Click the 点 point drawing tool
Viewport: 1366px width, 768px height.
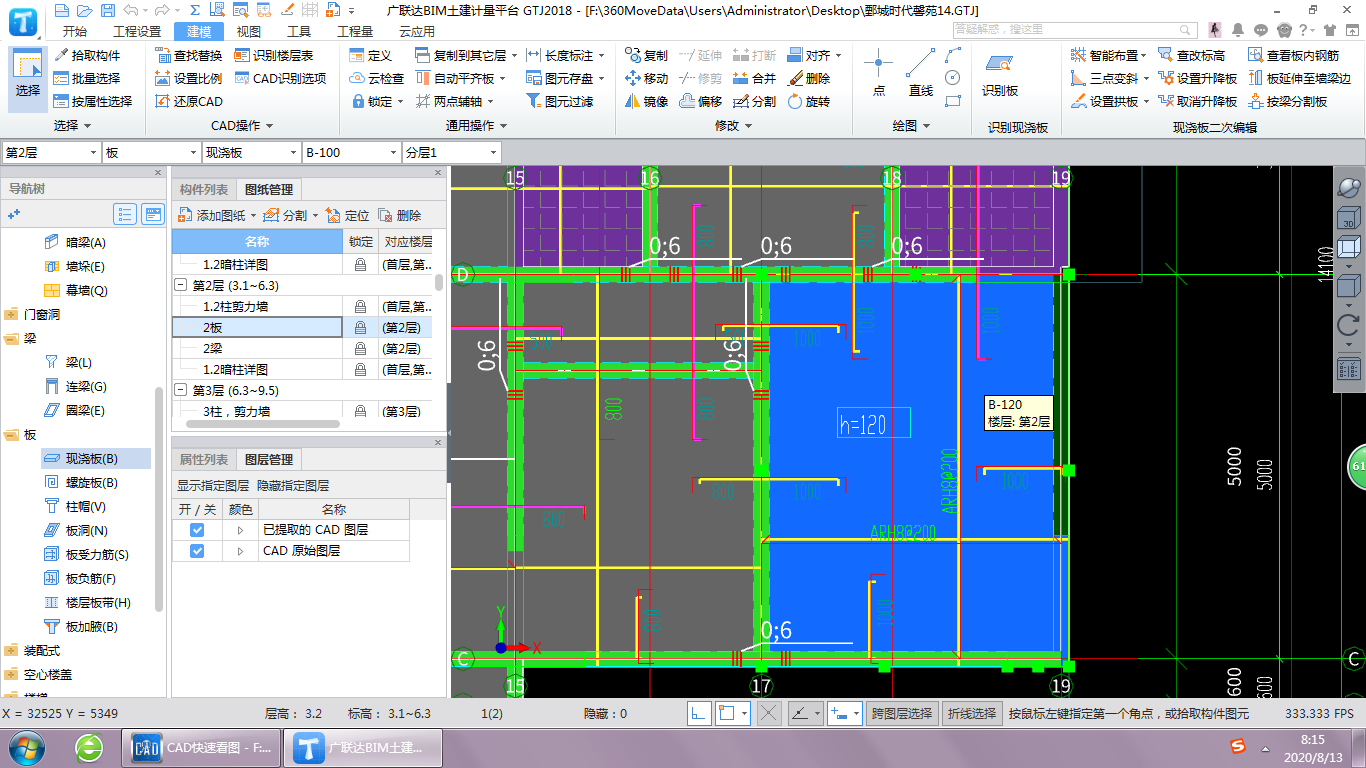[x=878, y=74]
